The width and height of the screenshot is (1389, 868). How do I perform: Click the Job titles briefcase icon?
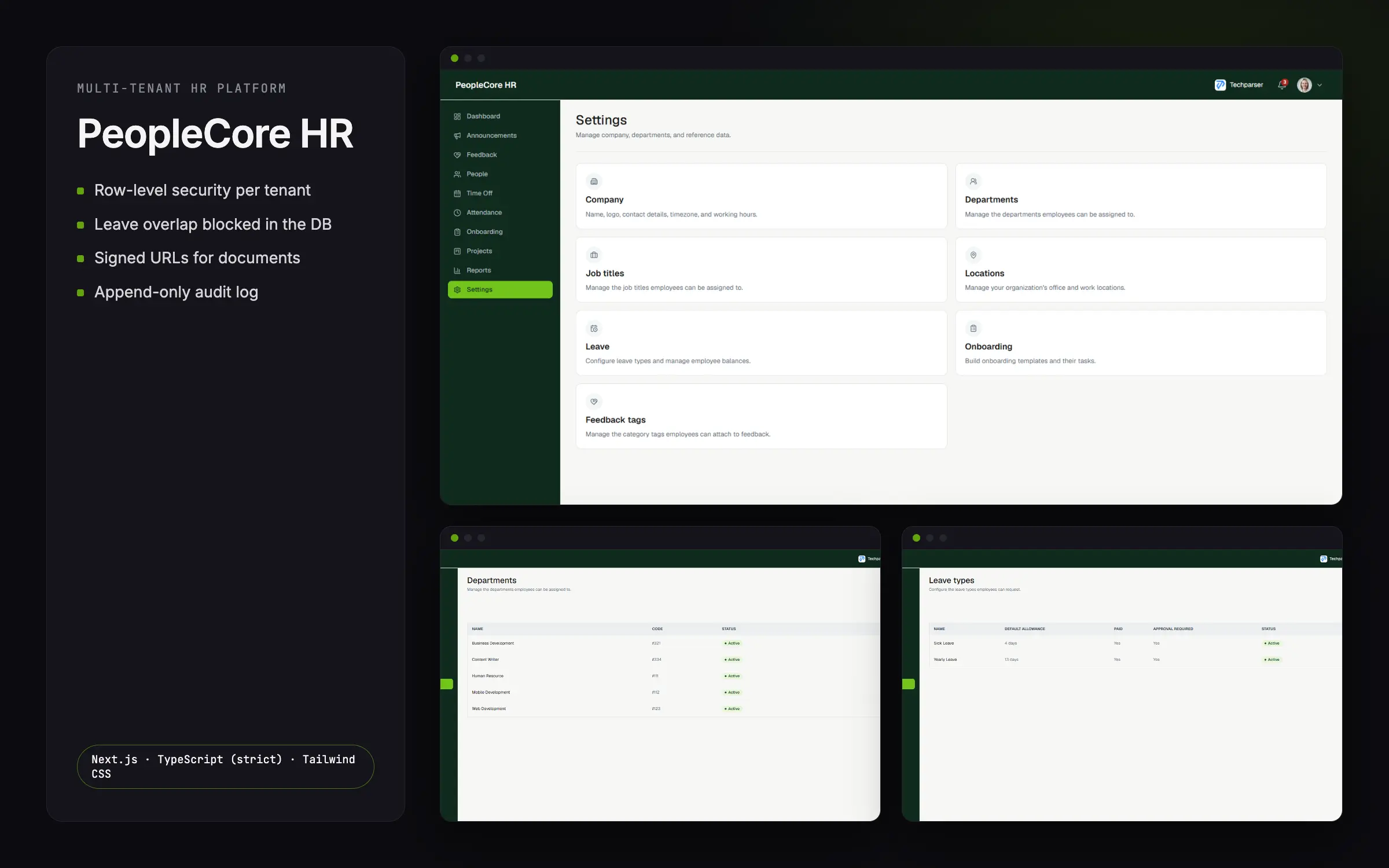coord(594,255)
